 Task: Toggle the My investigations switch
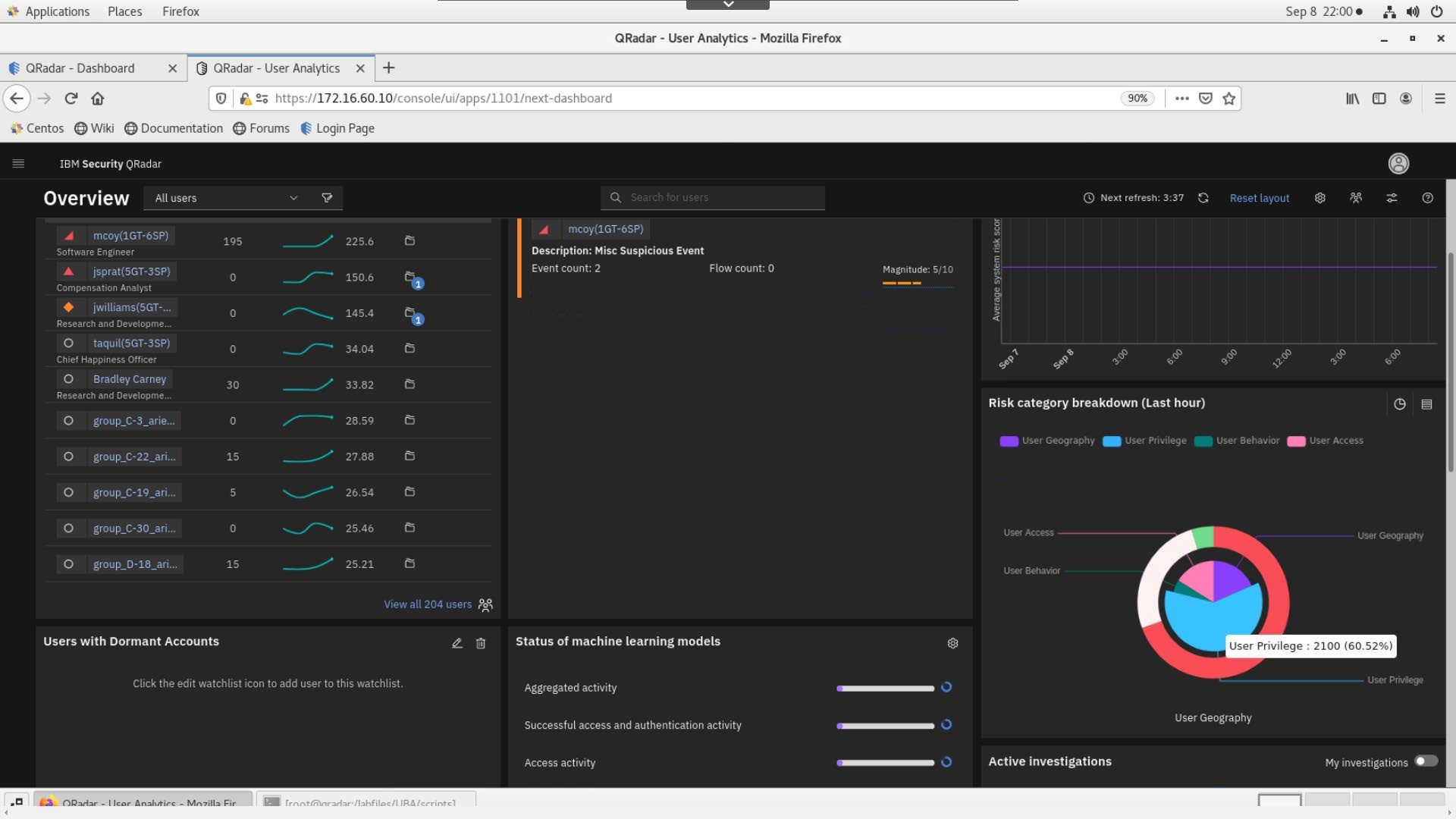click(x=1426, y=761)
